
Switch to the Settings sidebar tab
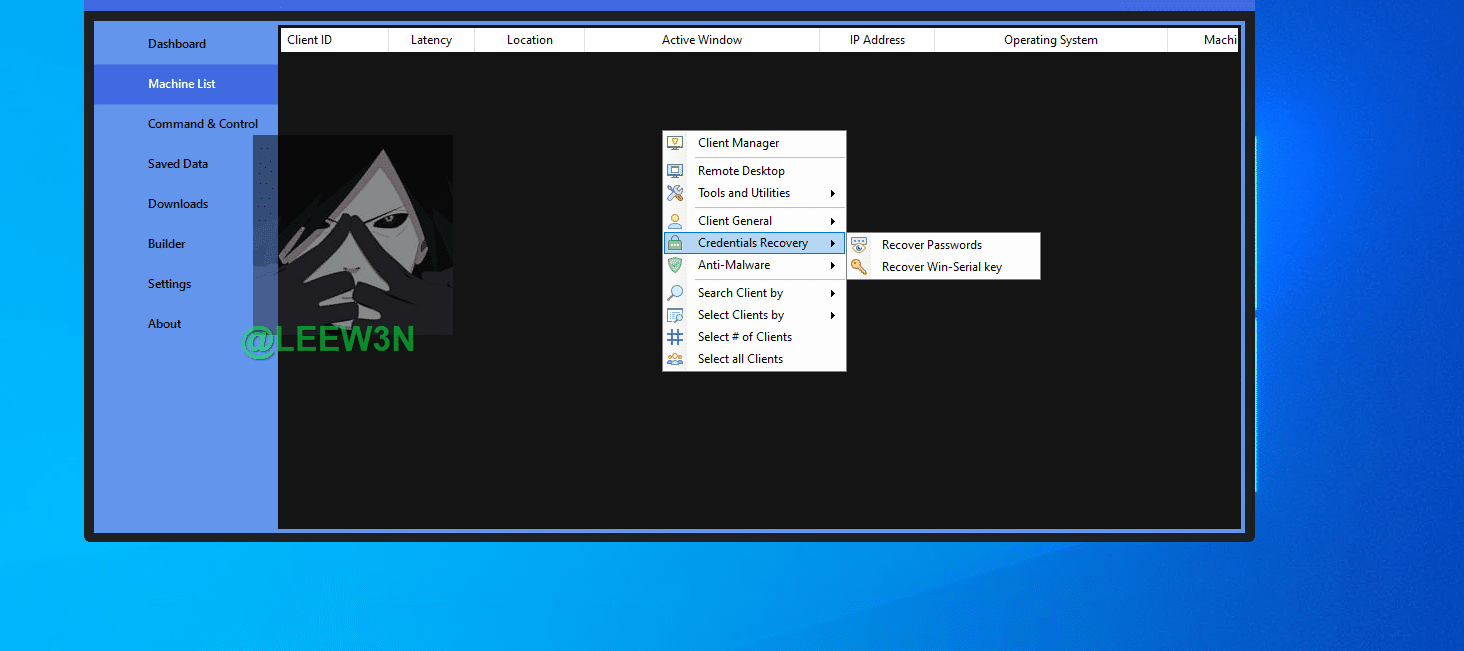[x=169, y=284]
